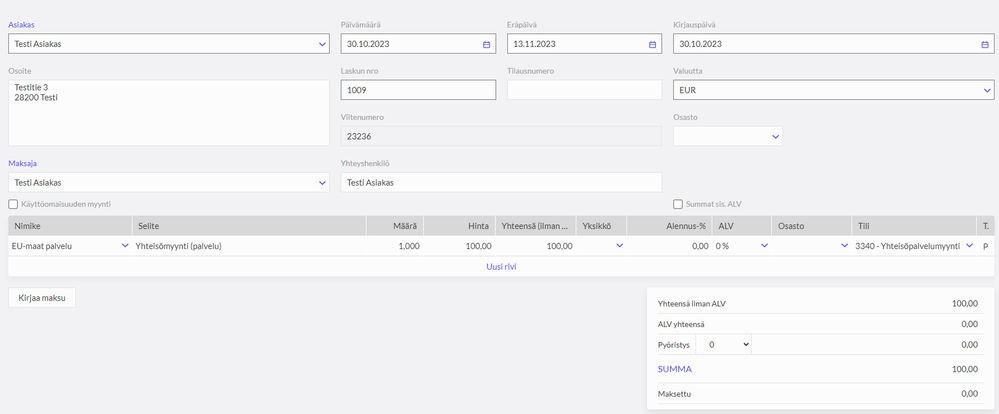
Task: Click the Yhteensä (ilman column header
Action: (535, 225)
